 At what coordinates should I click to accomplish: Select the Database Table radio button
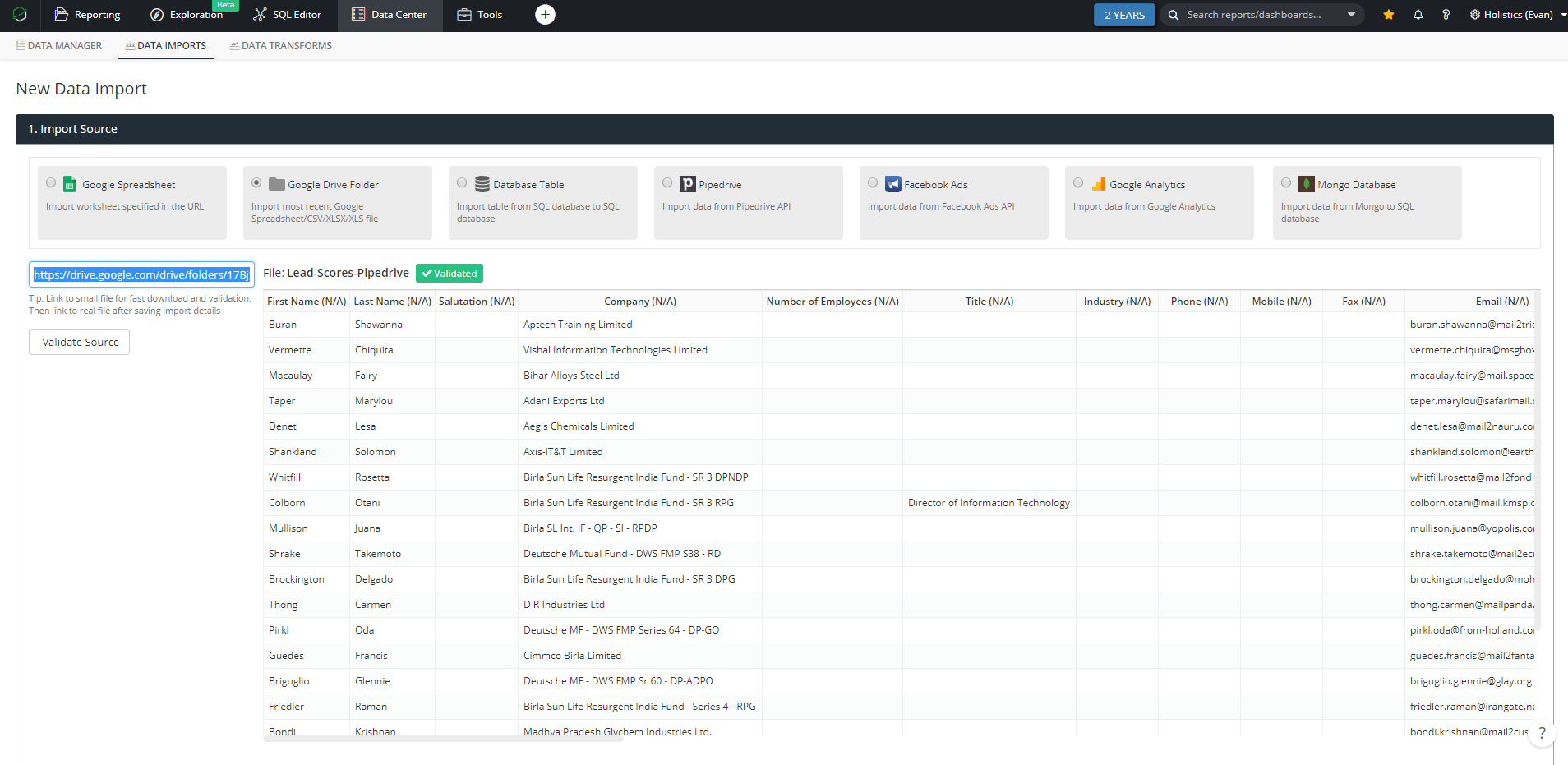coord(462,182)
